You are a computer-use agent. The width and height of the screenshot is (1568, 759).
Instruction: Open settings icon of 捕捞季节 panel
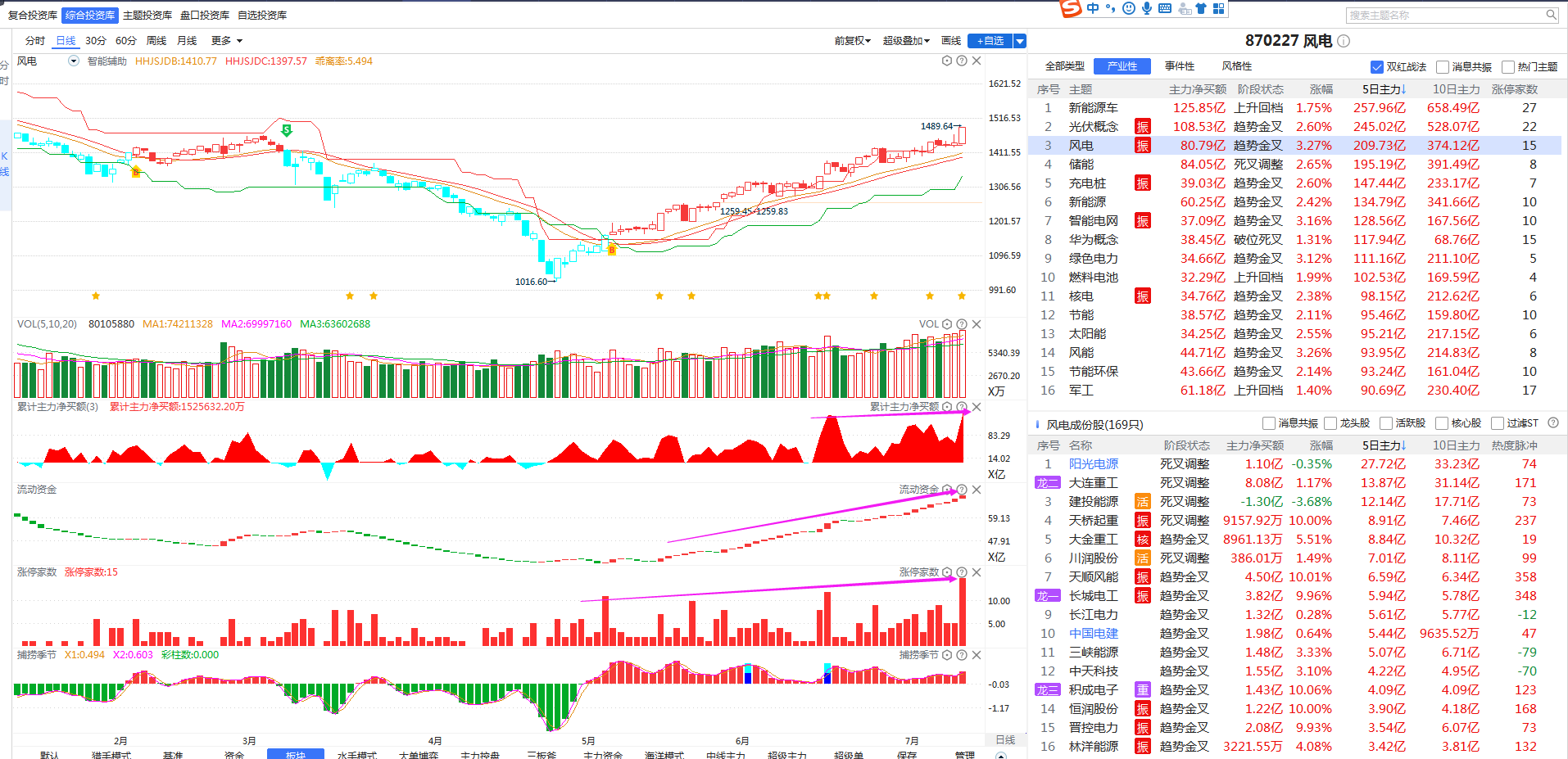click(x=947, y=655)
